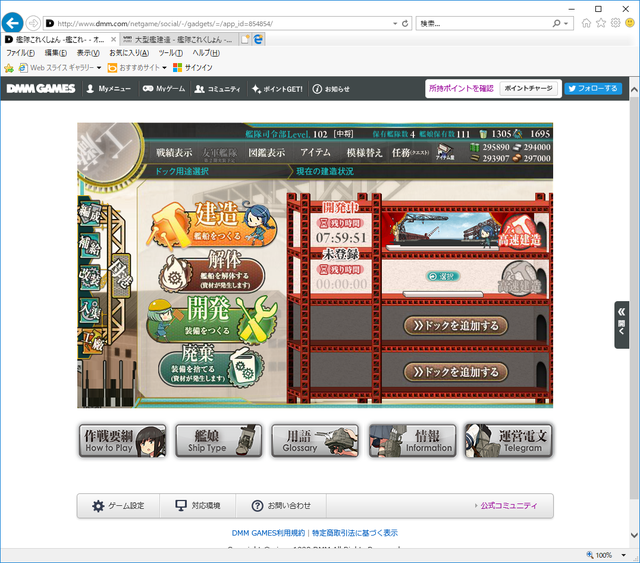The width and height of the screenshot is (640, 563).
Task: Open the DMM GAMES logo
Action: pyautogui.click(x=41, y=89)
